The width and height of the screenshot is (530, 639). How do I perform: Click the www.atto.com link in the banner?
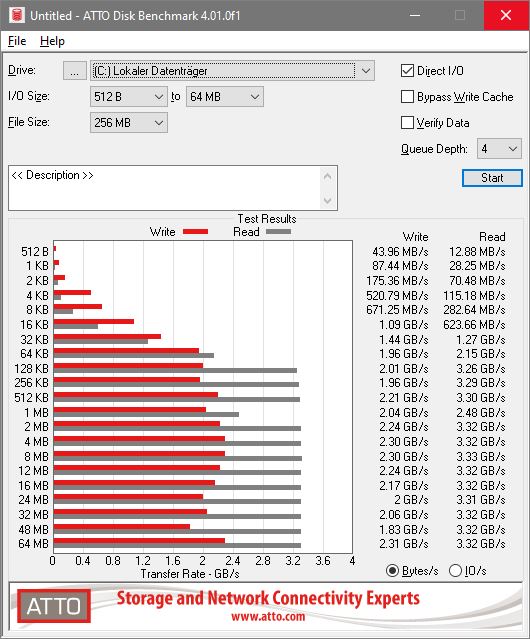[268, 616]
